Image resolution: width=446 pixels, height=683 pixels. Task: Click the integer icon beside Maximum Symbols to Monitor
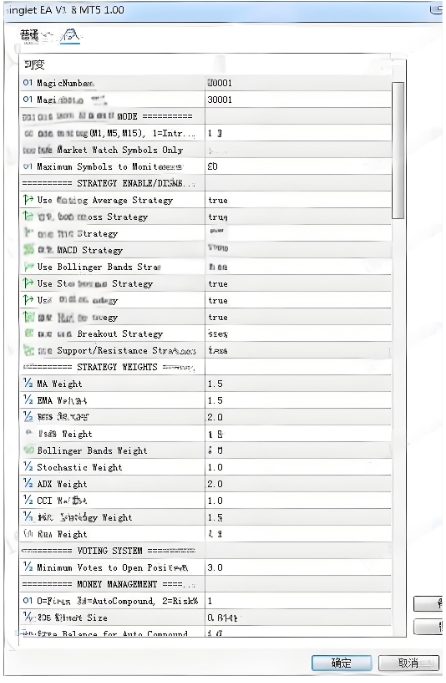pos(28,166)
